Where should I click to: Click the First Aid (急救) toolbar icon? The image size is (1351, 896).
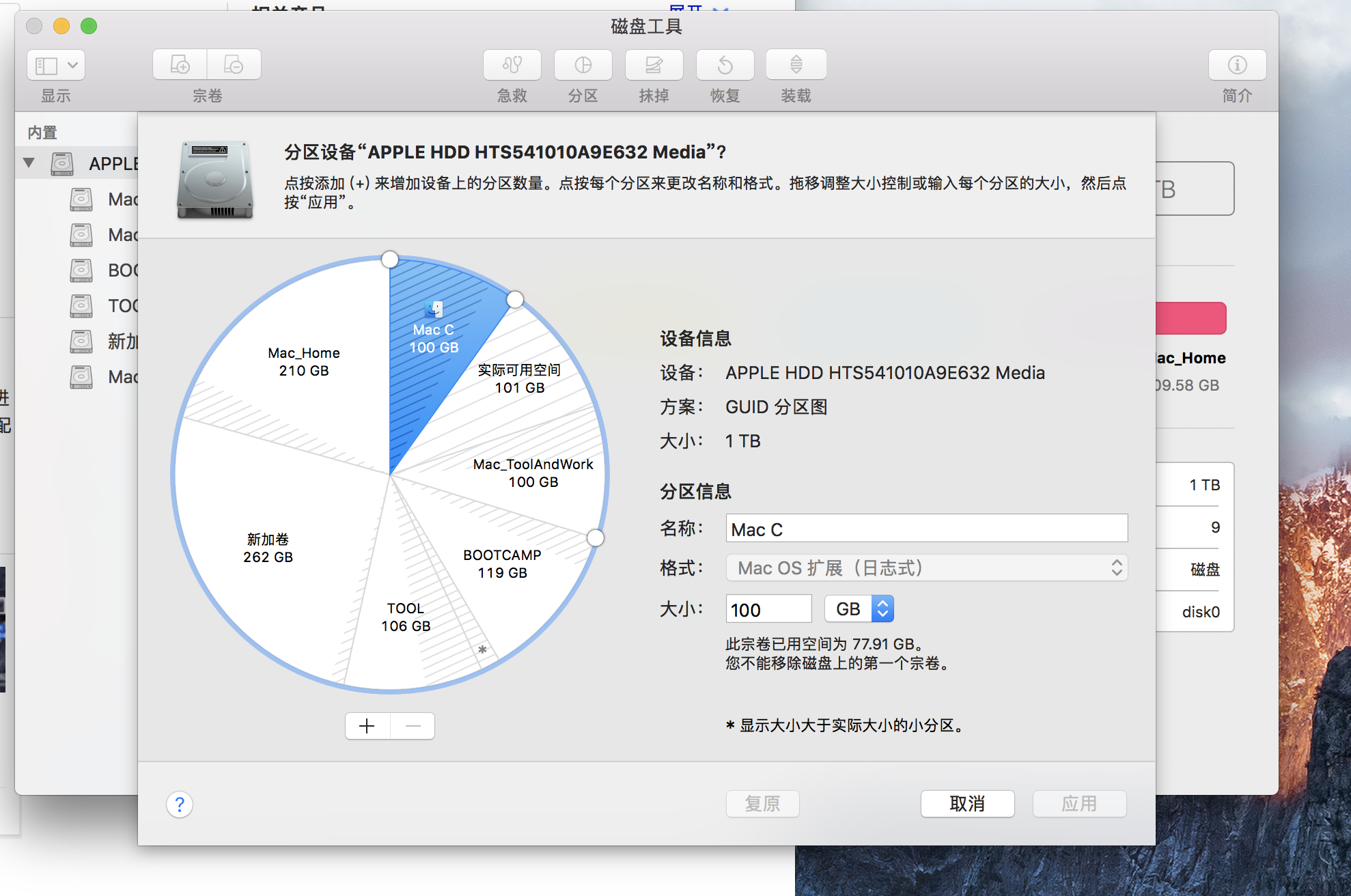[x=512, y=66]
